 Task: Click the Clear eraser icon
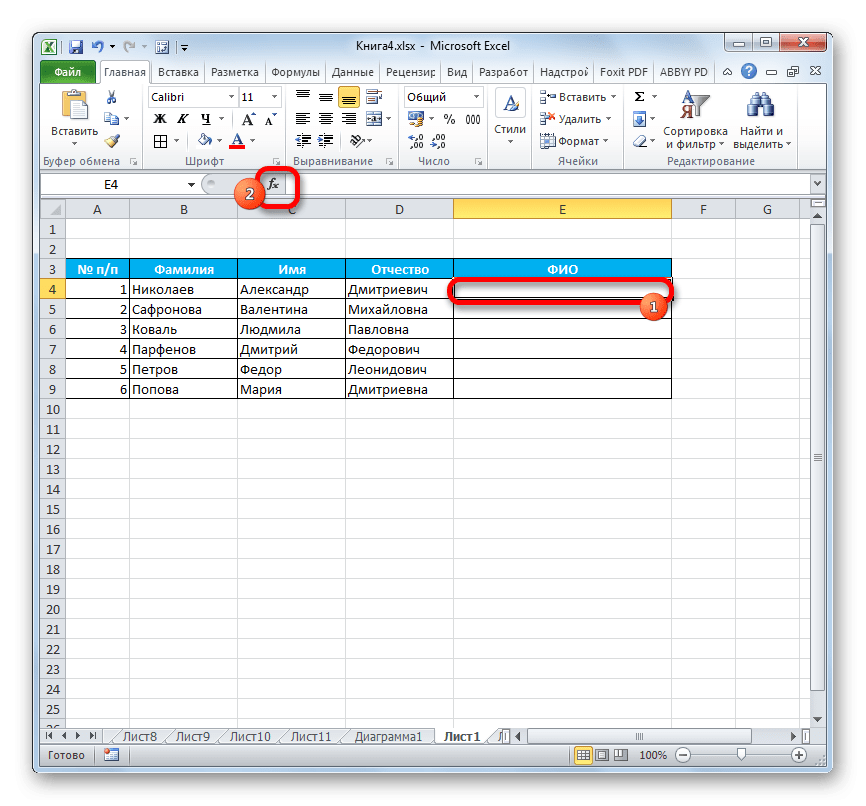pos(640,141)
